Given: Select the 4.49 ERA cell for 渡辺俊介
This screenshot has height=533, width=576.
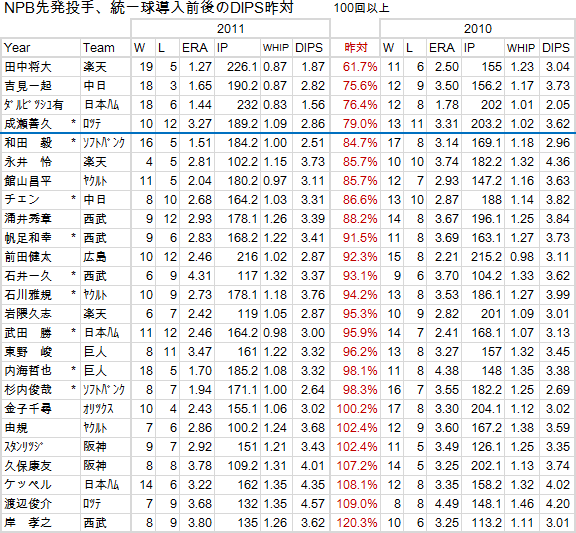Looking at the screenshot, I should coord(444,504).
